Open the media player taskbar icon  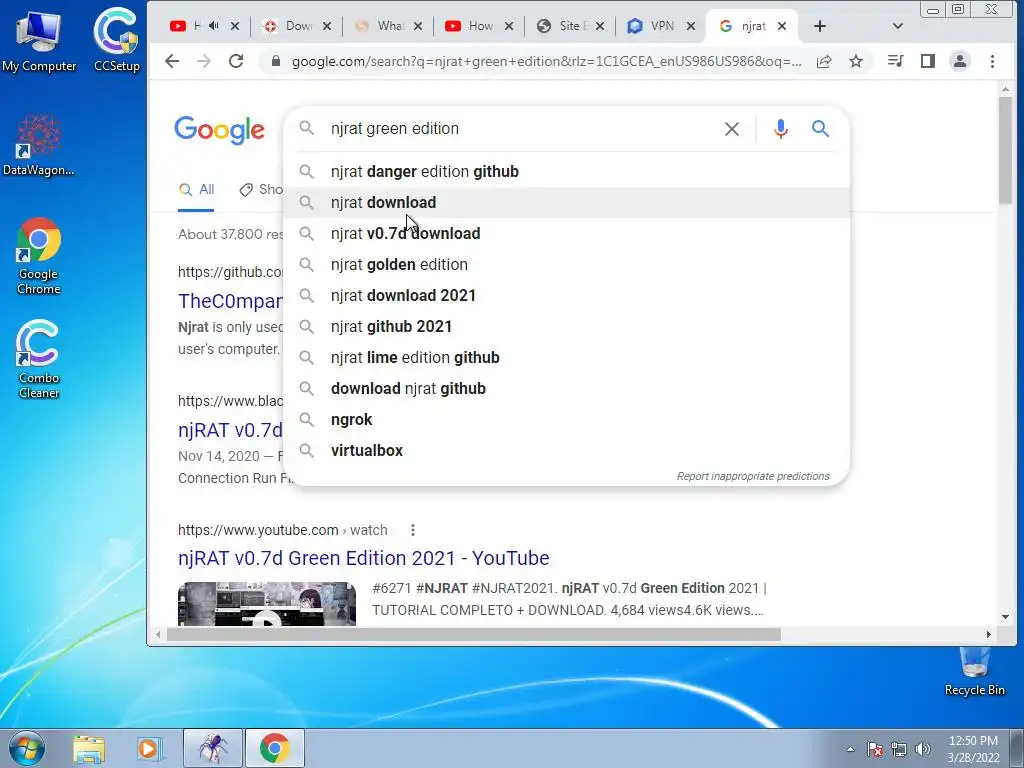point(148,748)
